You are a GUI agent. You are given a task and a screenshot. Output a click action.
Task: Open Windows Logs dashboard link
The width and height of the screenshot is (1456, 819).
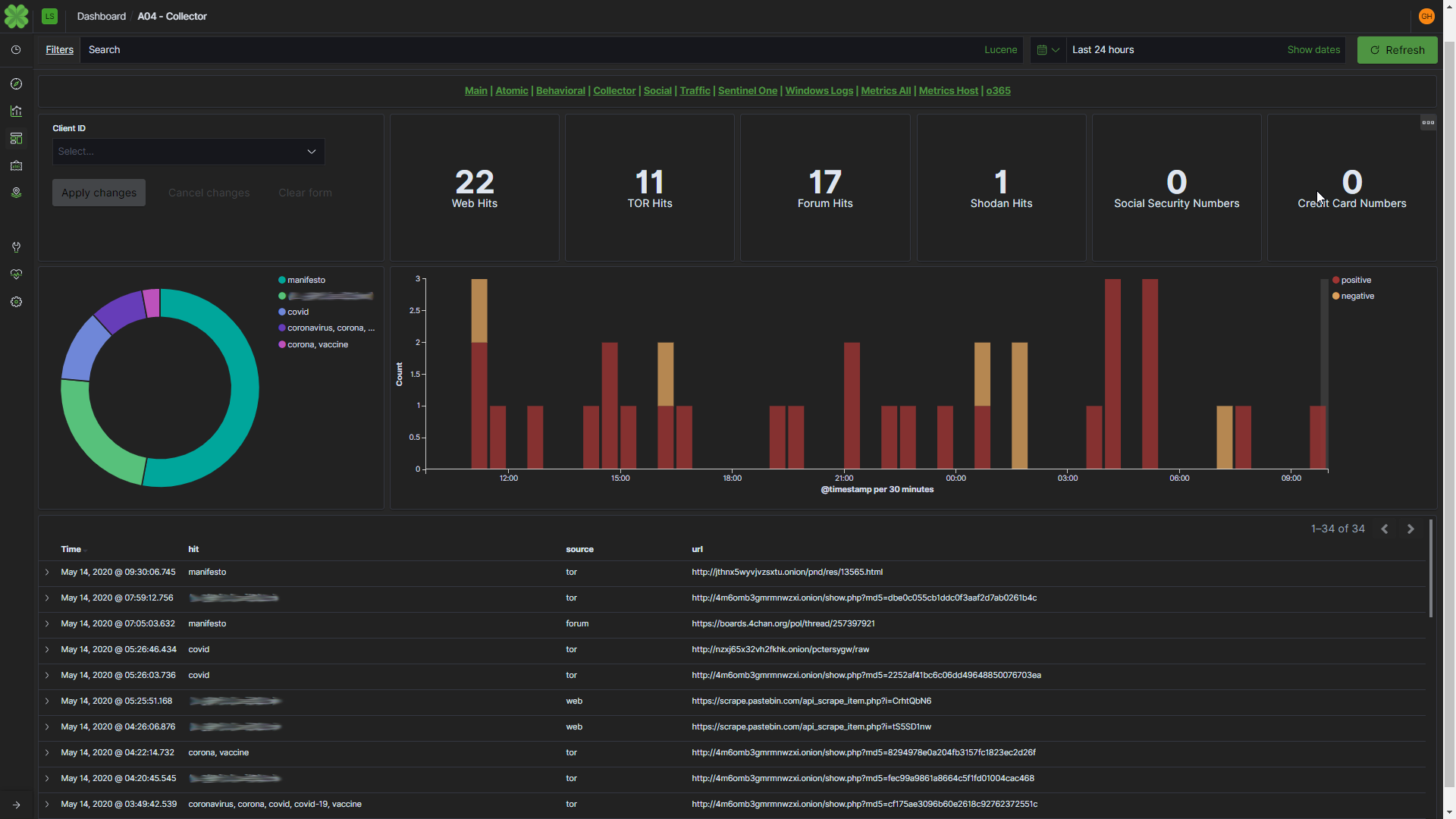[819, 91]
